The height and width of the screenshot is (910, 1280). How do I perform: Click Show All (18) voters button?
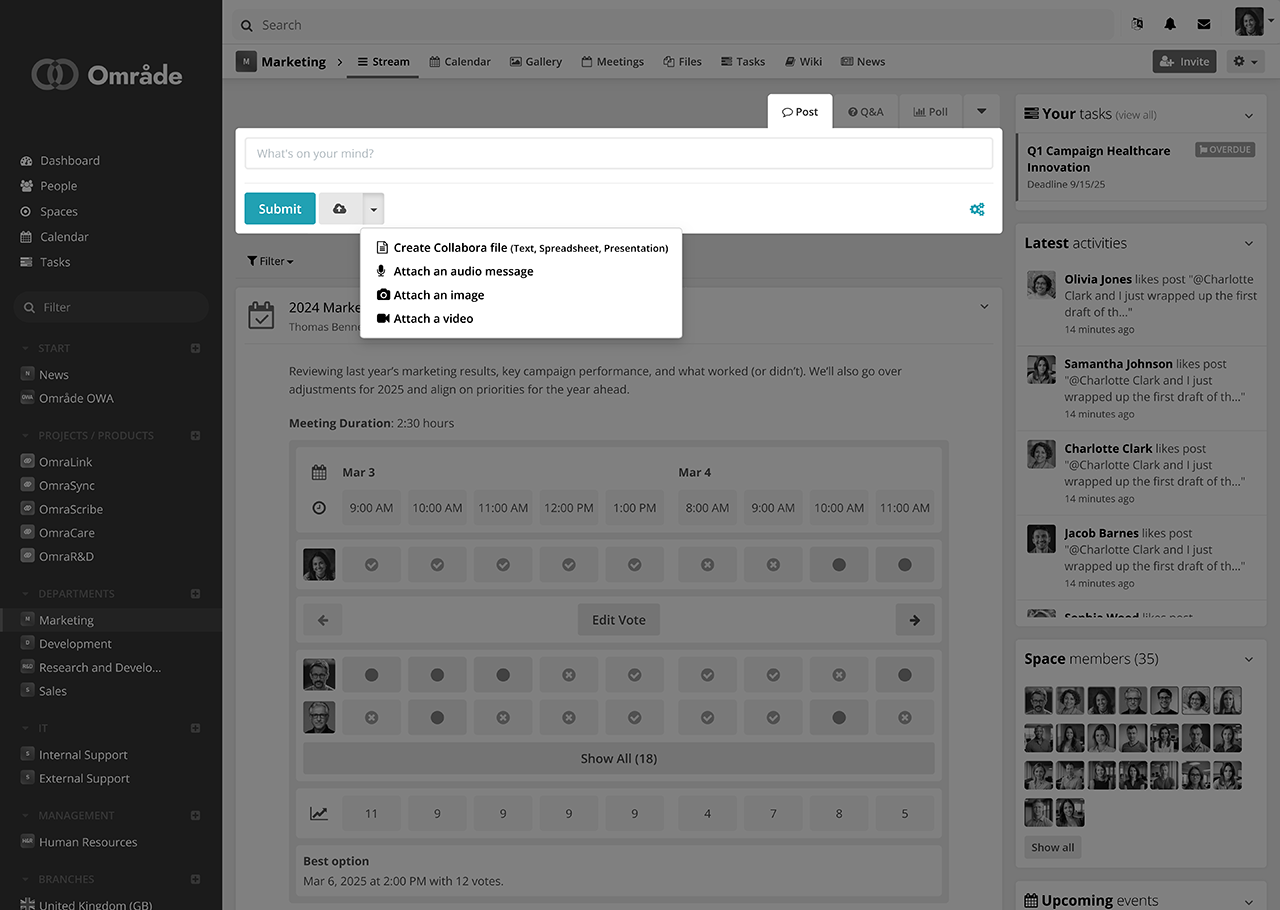click(618, 758)
